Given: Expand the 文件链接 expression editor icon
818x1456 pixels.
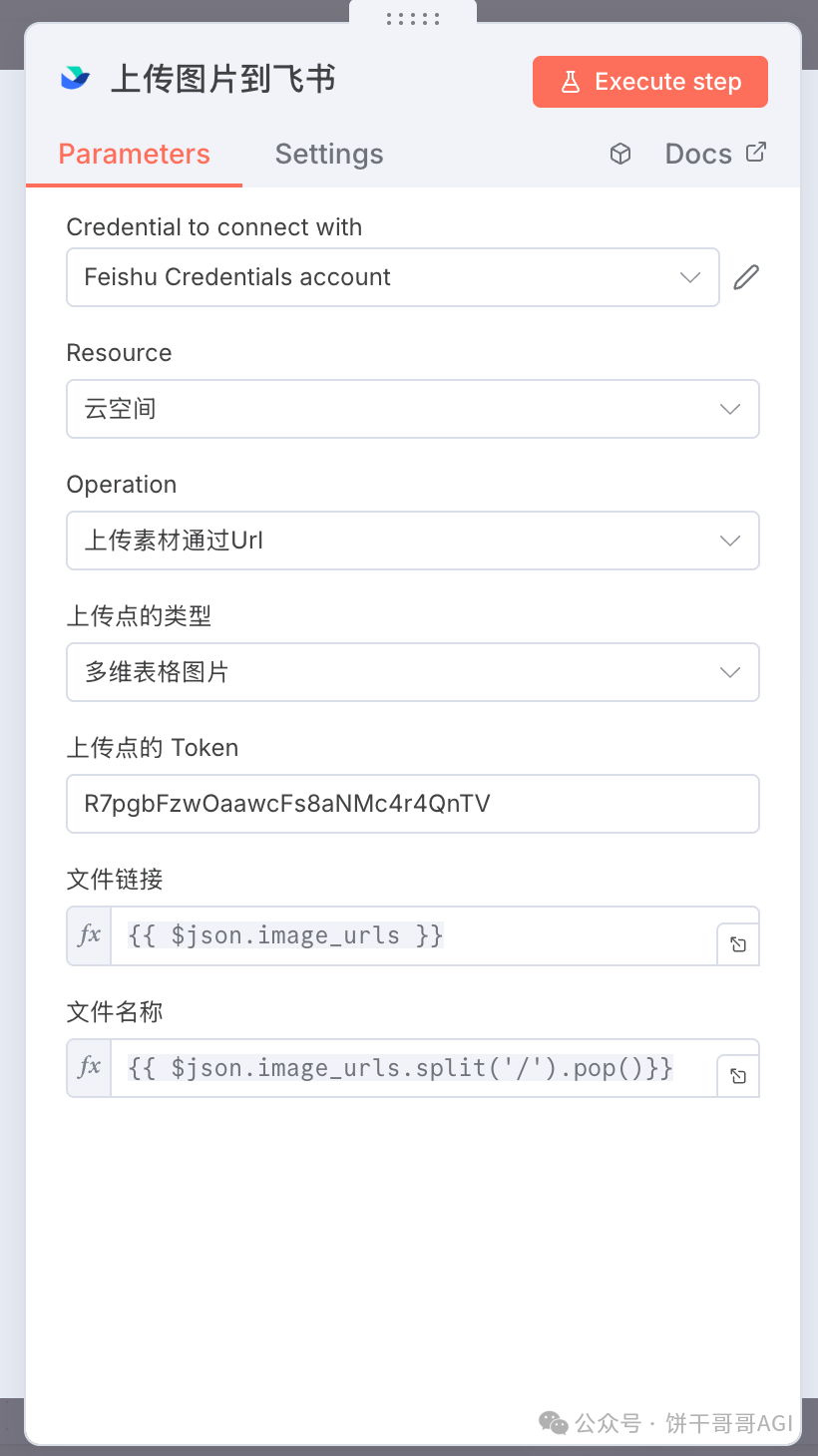Looking at the screenshot, I should (x=738, y=944).
